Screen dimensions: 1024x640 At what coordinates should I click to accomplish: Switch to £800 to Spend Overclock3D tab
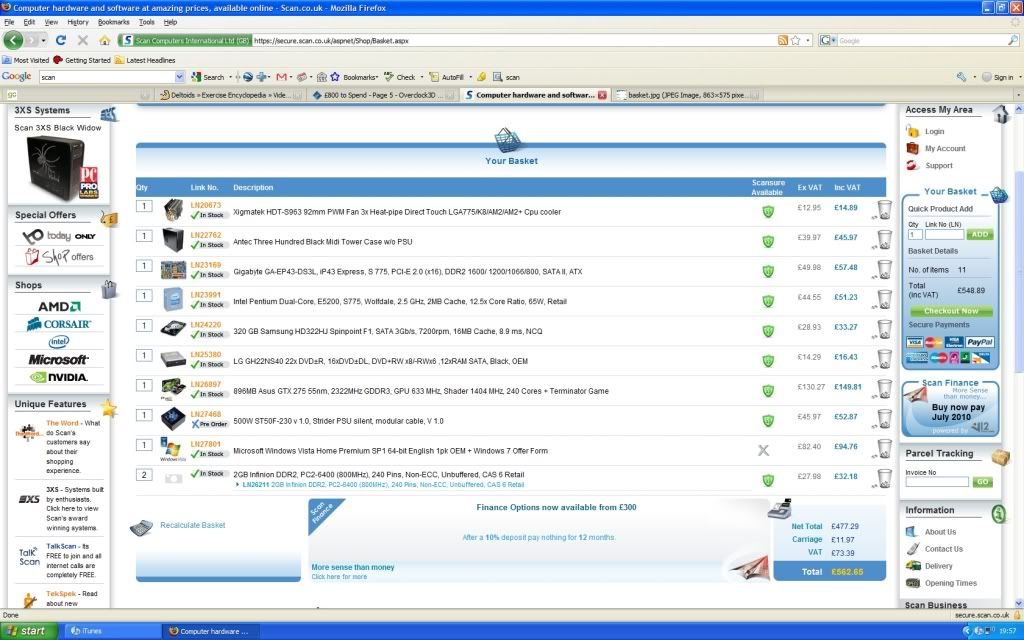click(381, 95)
